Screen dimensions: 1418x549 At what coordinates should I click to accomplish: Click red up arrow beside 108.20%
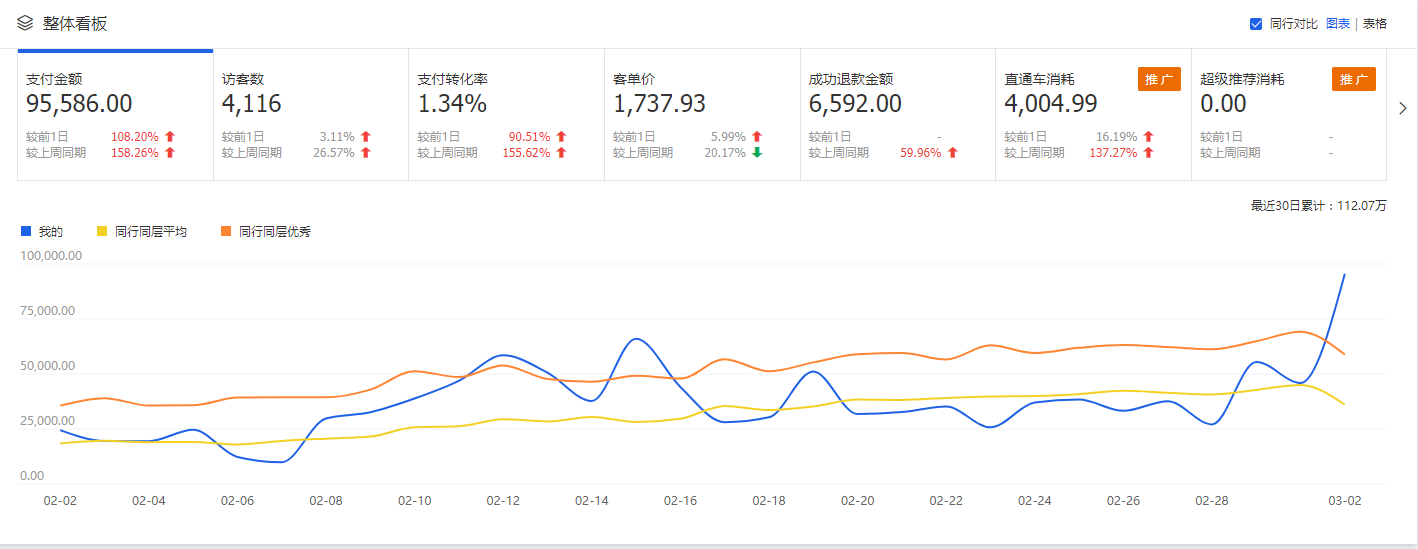click(170, 137)
